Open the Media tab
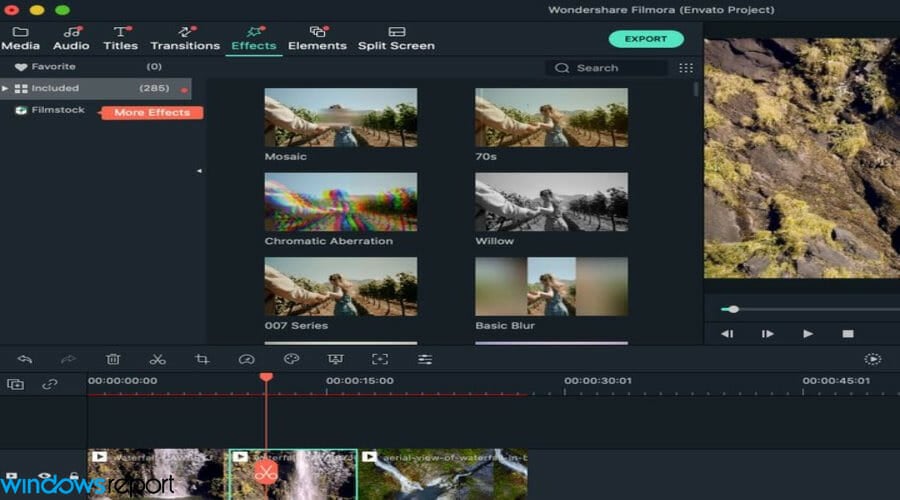This screenshot has width=900, height=500. (x=21, y=38)
